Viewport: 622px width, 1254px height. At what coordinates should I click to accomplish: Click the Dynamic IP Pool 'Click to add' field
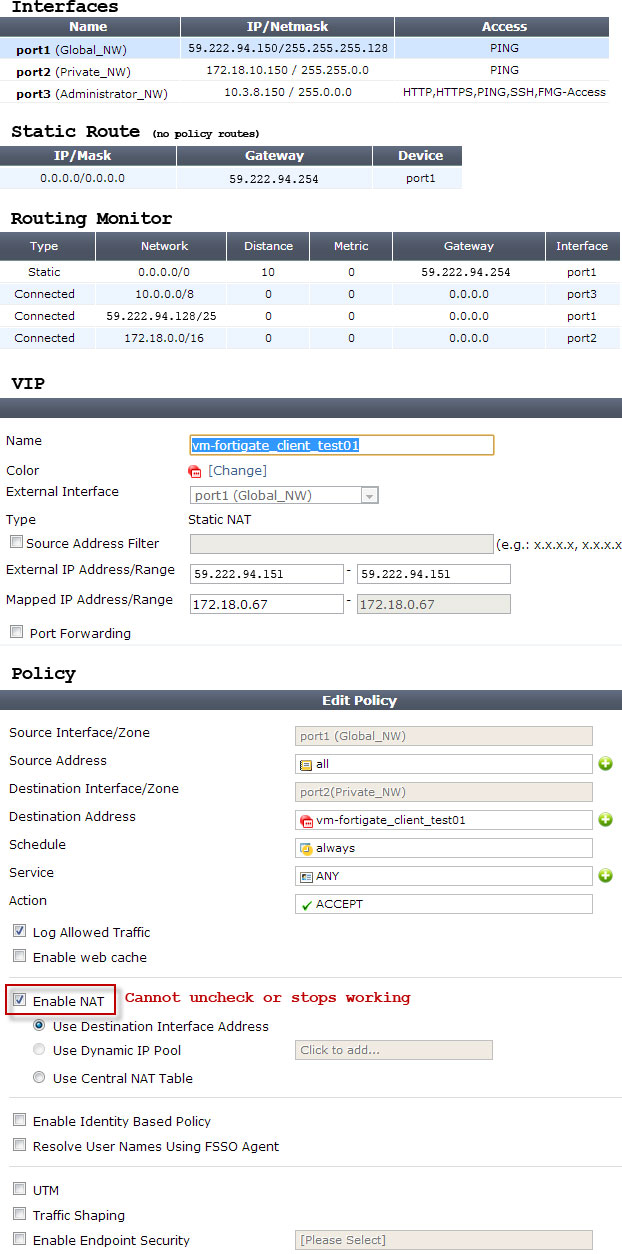click(x=394, y=1050)
